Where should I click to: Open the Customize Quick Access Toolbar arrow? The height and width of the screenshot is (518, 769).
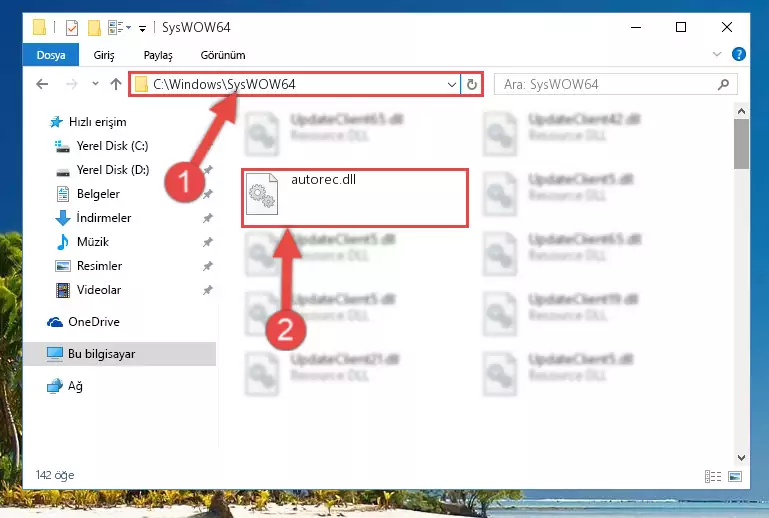tap(142, 28)
